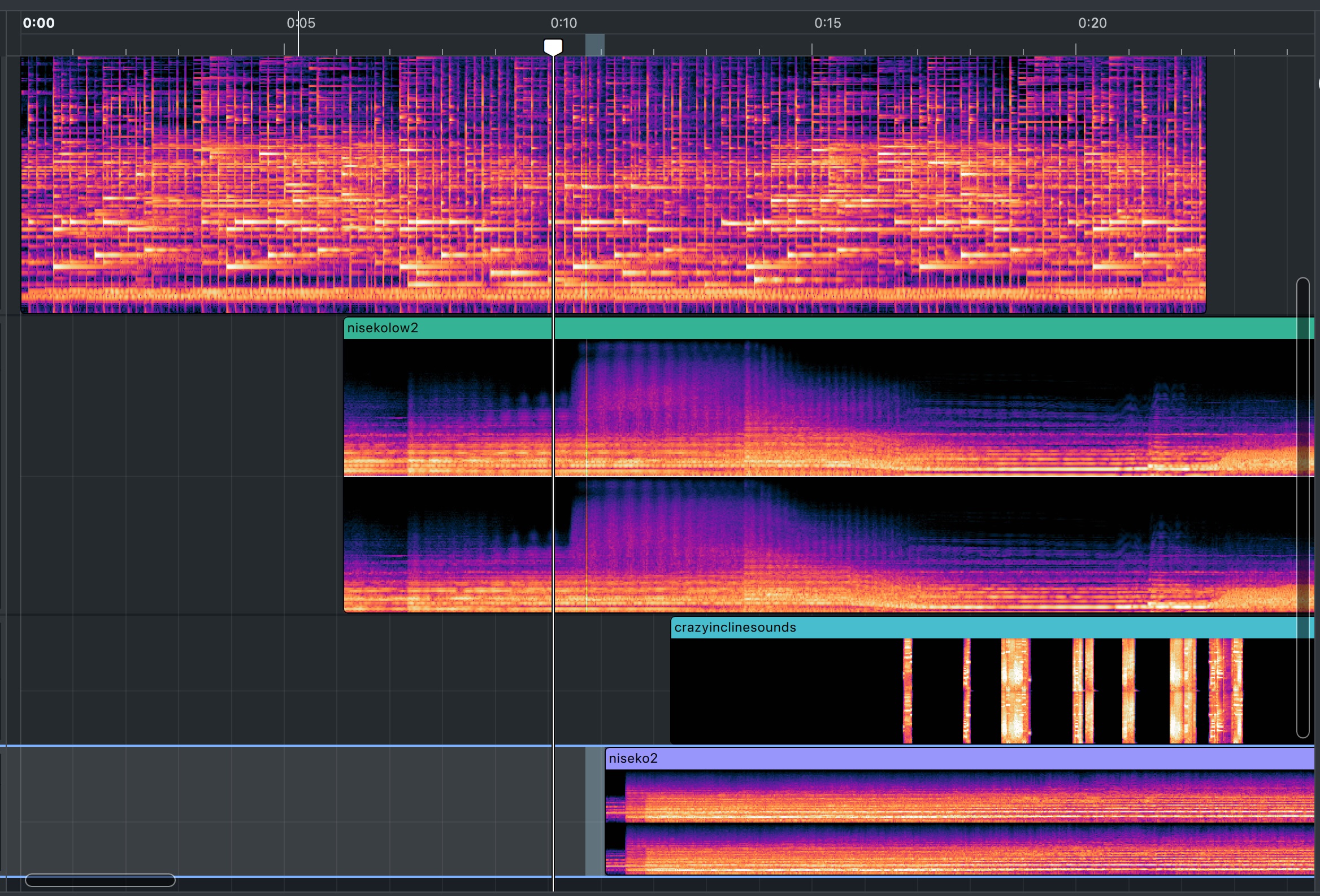Jump to 0:15 on the timeline ruler

pyautogui.click(x=828, y=23)
